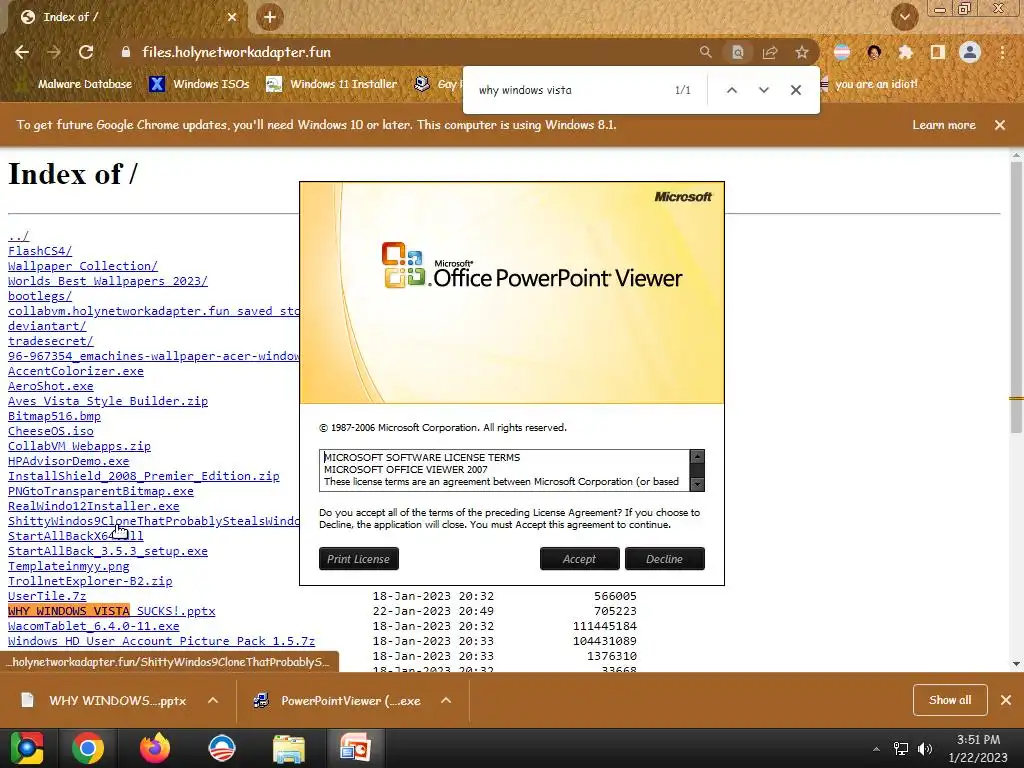This screenshot has width=1024, height=768.
Task: Open the volume speaker tray icon
Action: click(x=925, y=749)
